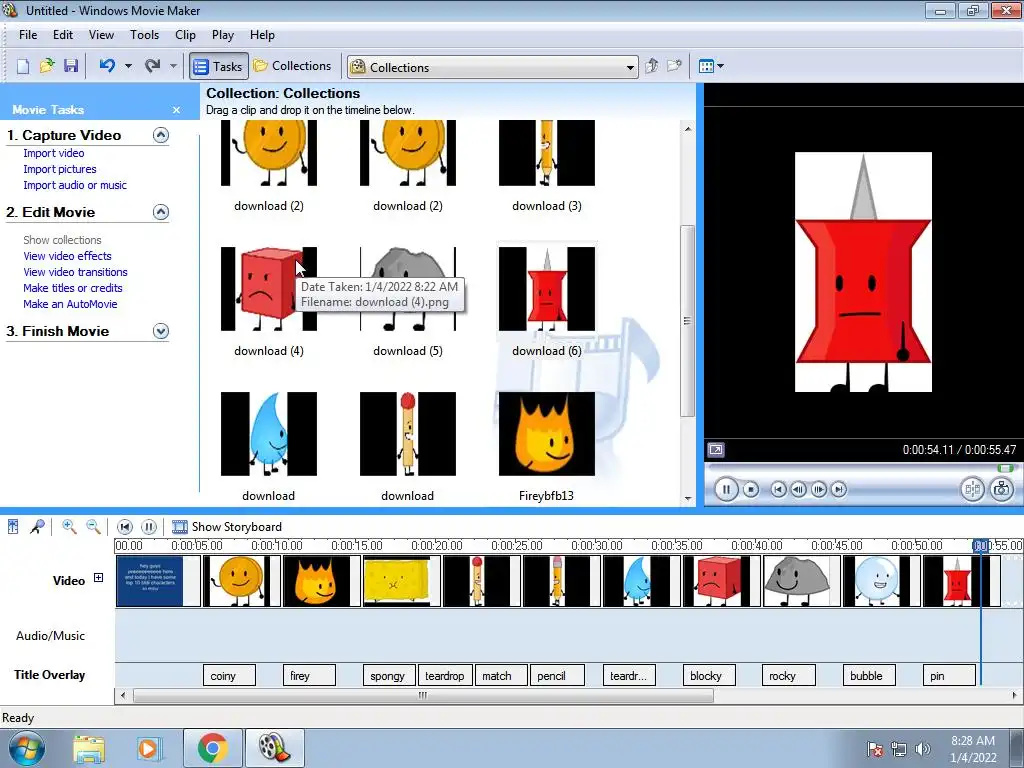Collapse the Edit Movie section
The width and height of the screenshot is (1024, 768).
click(161, 212)
